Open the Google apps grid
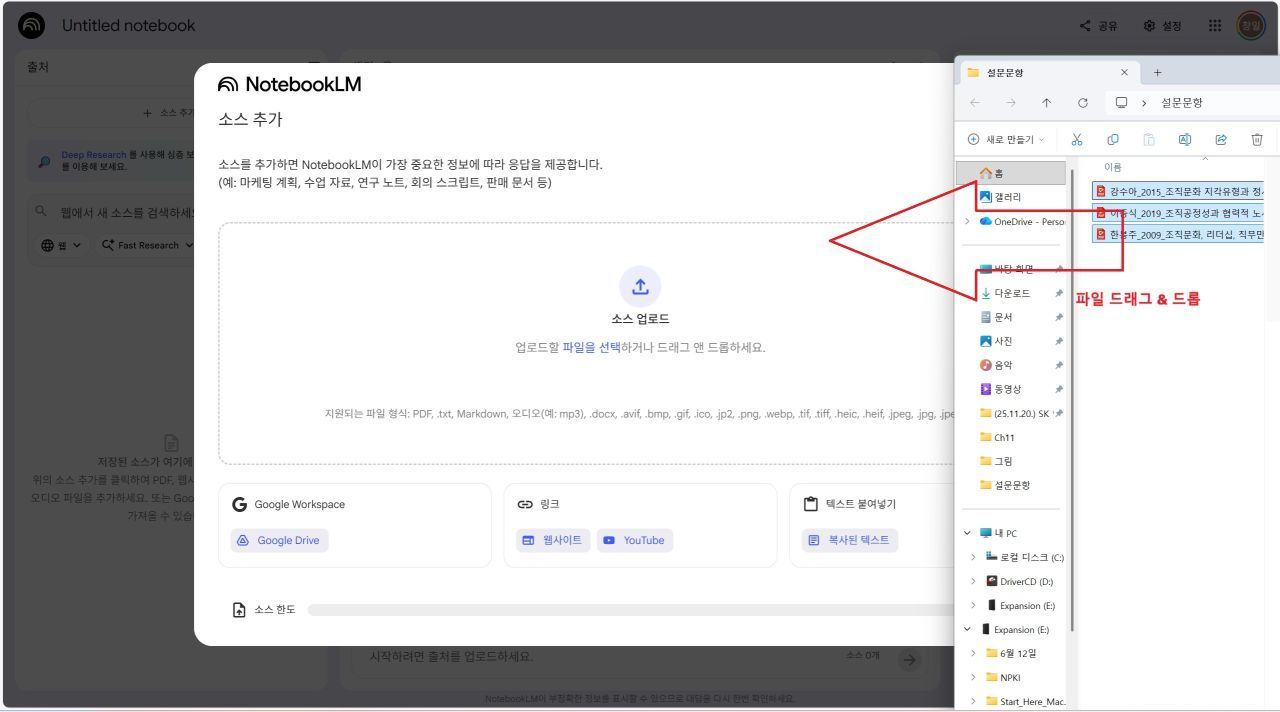The height and width of the screenshot is (712, 1280). [x=1215, y=25]
